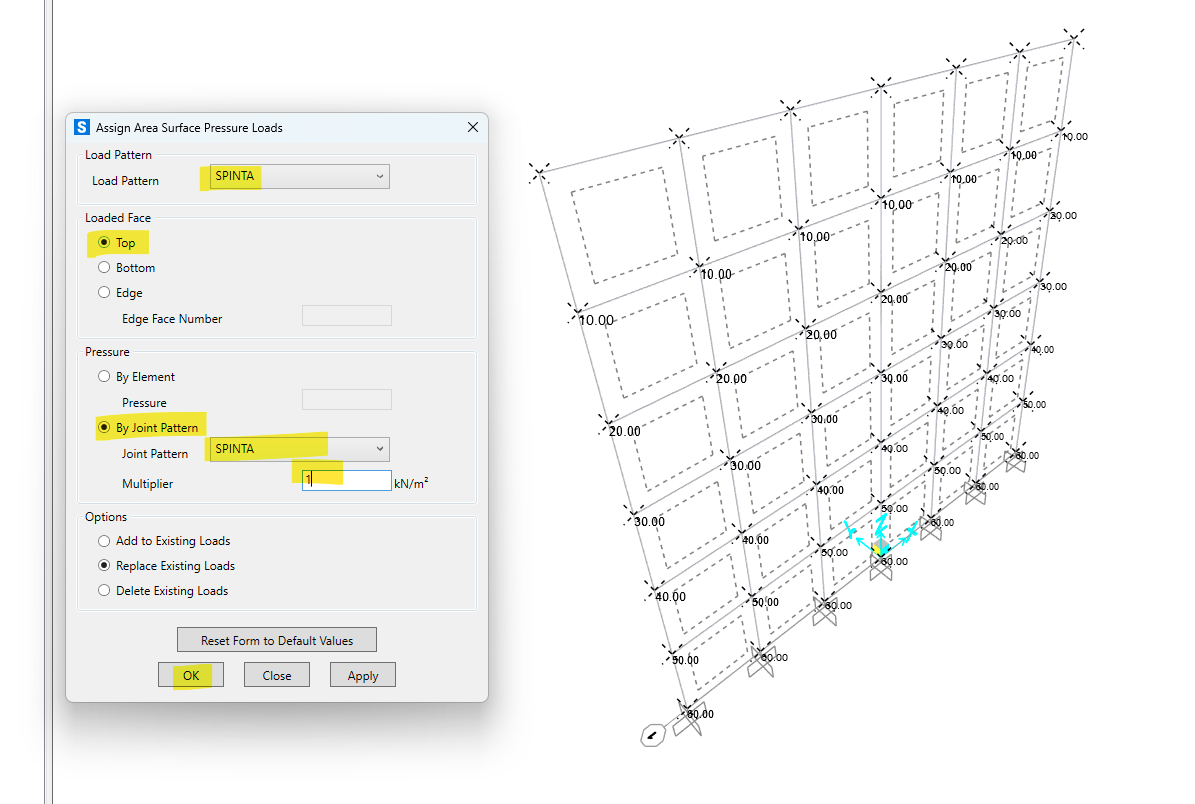Select the Top loaded face option
The width and height of the screenshot is (1195, 804).
click(x=104, y=243)
